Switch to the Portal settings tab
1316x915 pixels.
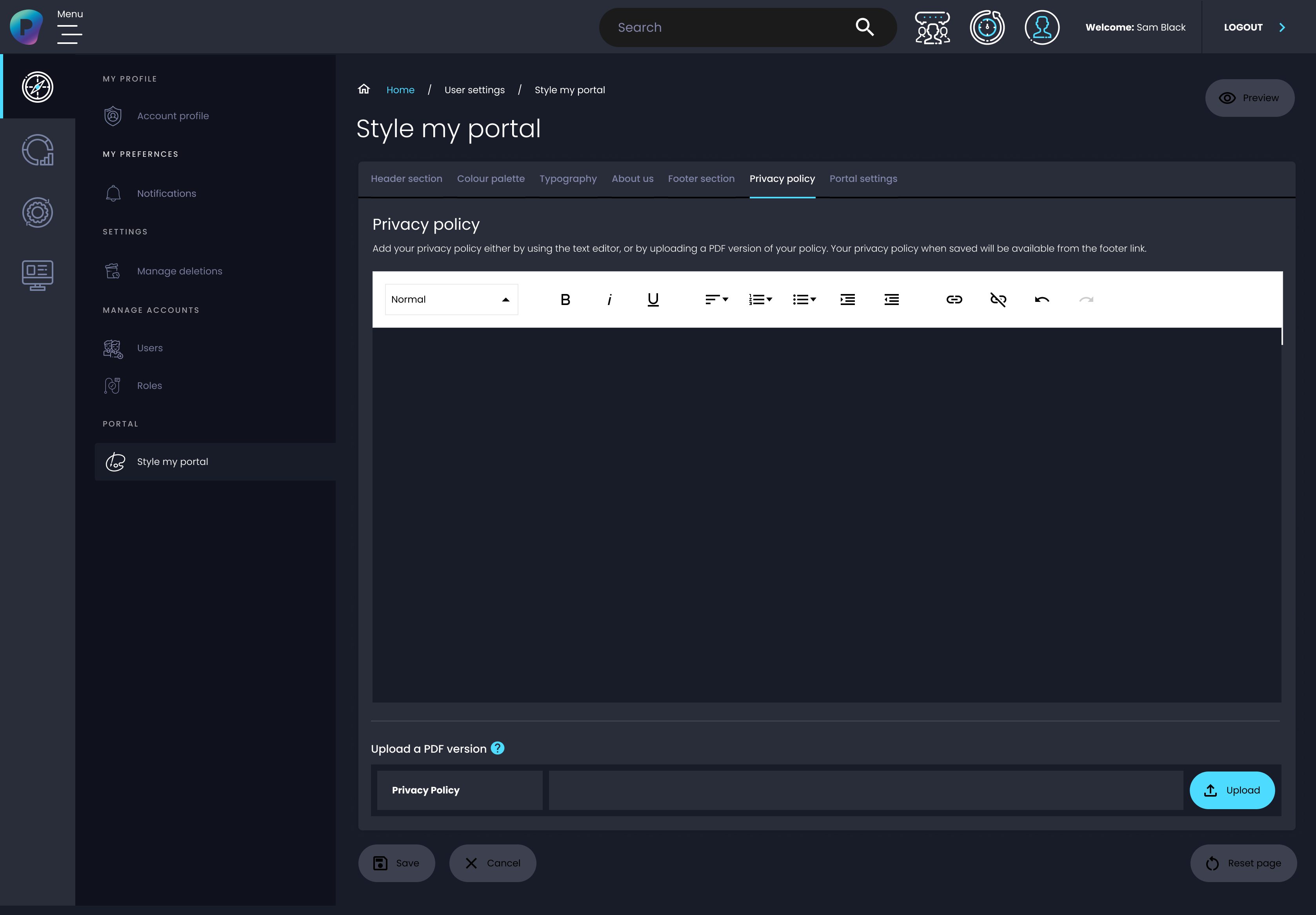coord(863,179)
